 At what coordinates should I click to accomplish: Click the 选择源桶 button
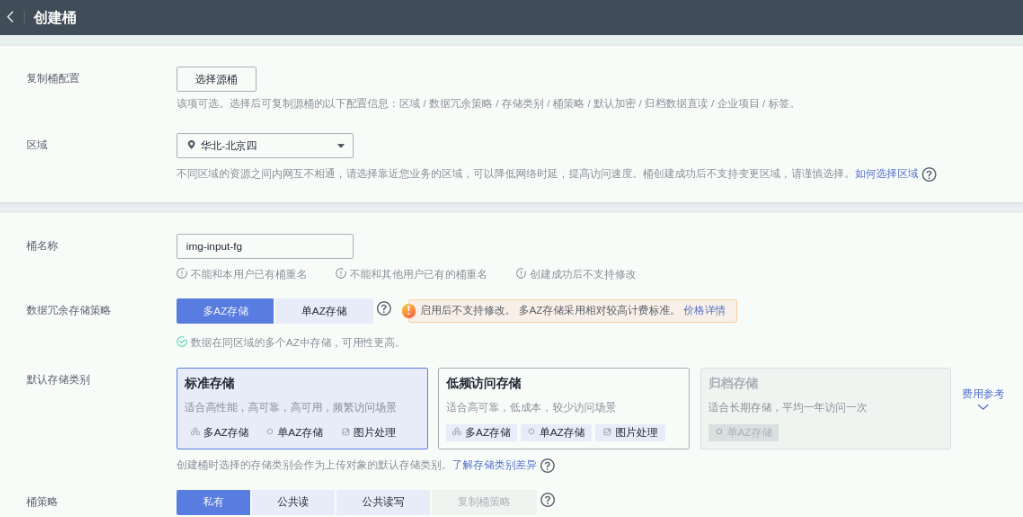click(216, 79)
